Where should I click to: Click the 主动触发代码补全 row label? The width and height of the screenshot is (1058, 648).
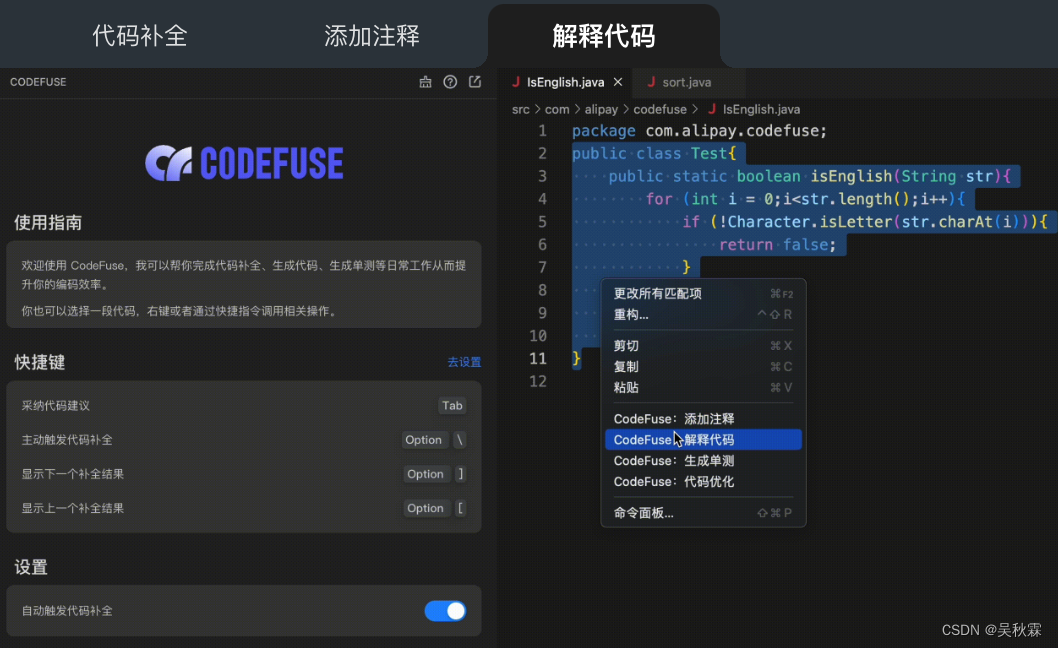coord(67,439)
